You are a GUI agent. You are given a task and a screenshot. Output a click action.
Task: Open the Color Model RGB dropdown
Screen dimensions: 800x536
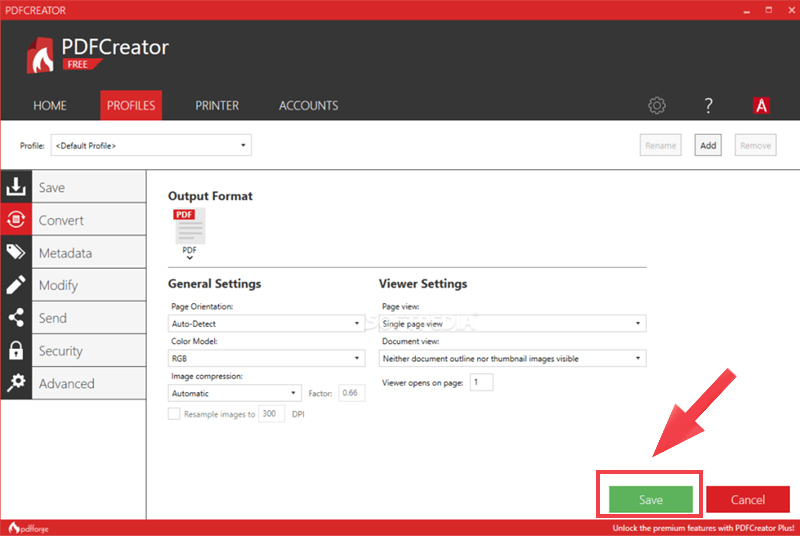coord(266,358)
